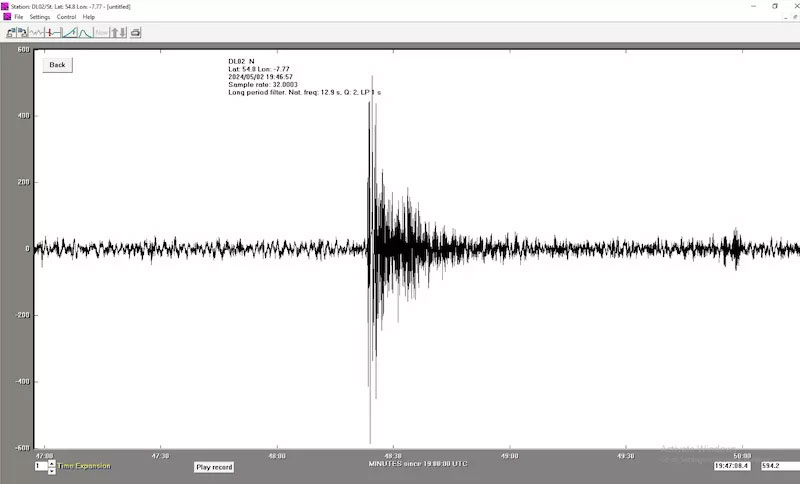Click the 594.2 amplitude readout field
The width and height of the screenshot is (800, 484).
[x=777, y=466]
